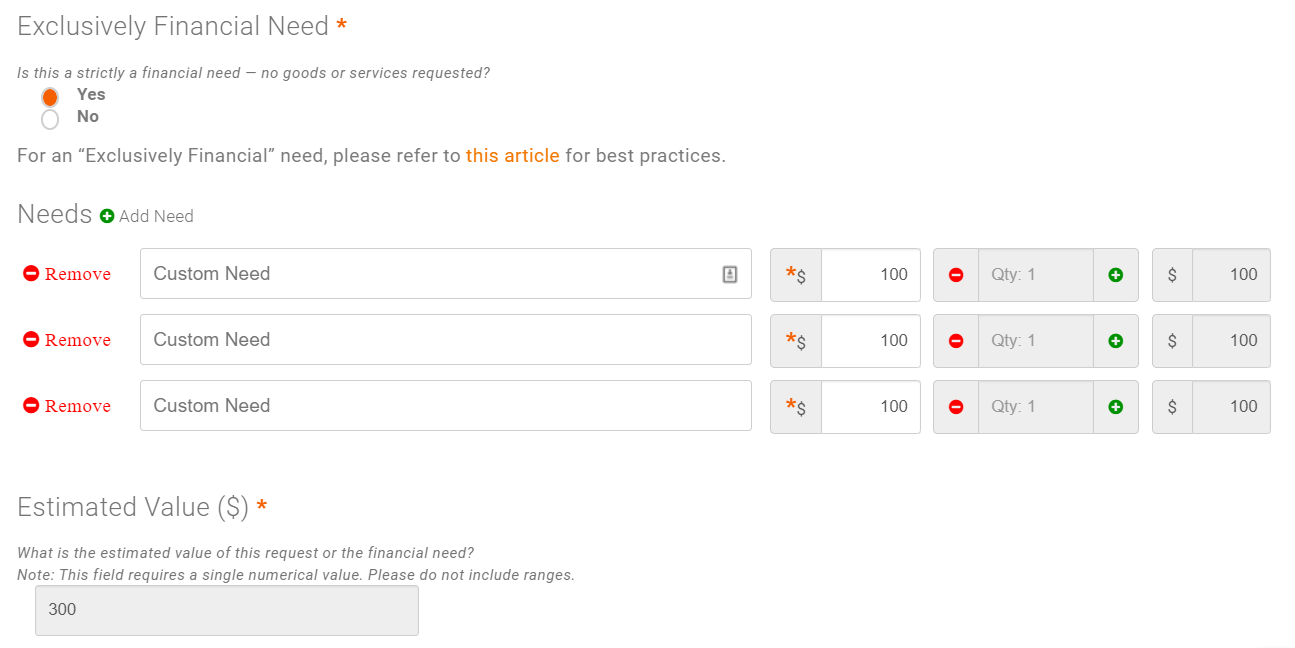The height and width of the screenshot is (648, 1295).
Task: Click the third Custom Need text field
Action: point(445,406)
